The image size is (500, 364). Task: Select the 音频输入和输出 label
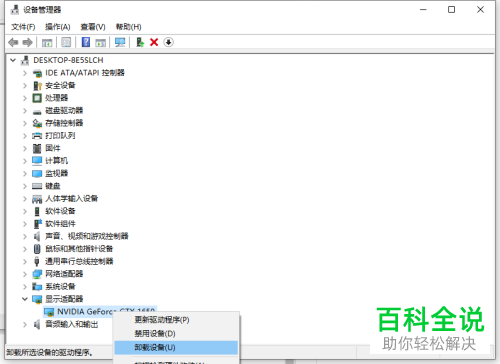(x=72, y=324)
